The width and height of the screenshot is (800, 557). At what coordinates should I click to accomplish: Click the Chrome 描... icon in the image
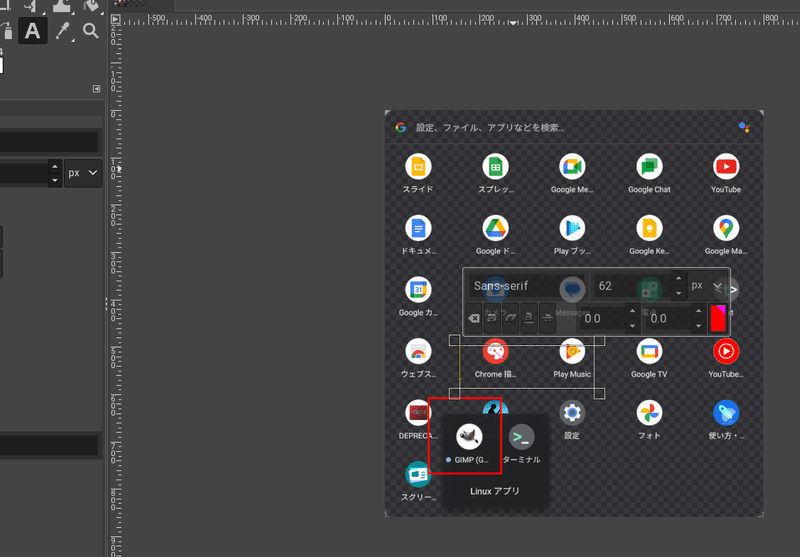click(x=495, y=351)
